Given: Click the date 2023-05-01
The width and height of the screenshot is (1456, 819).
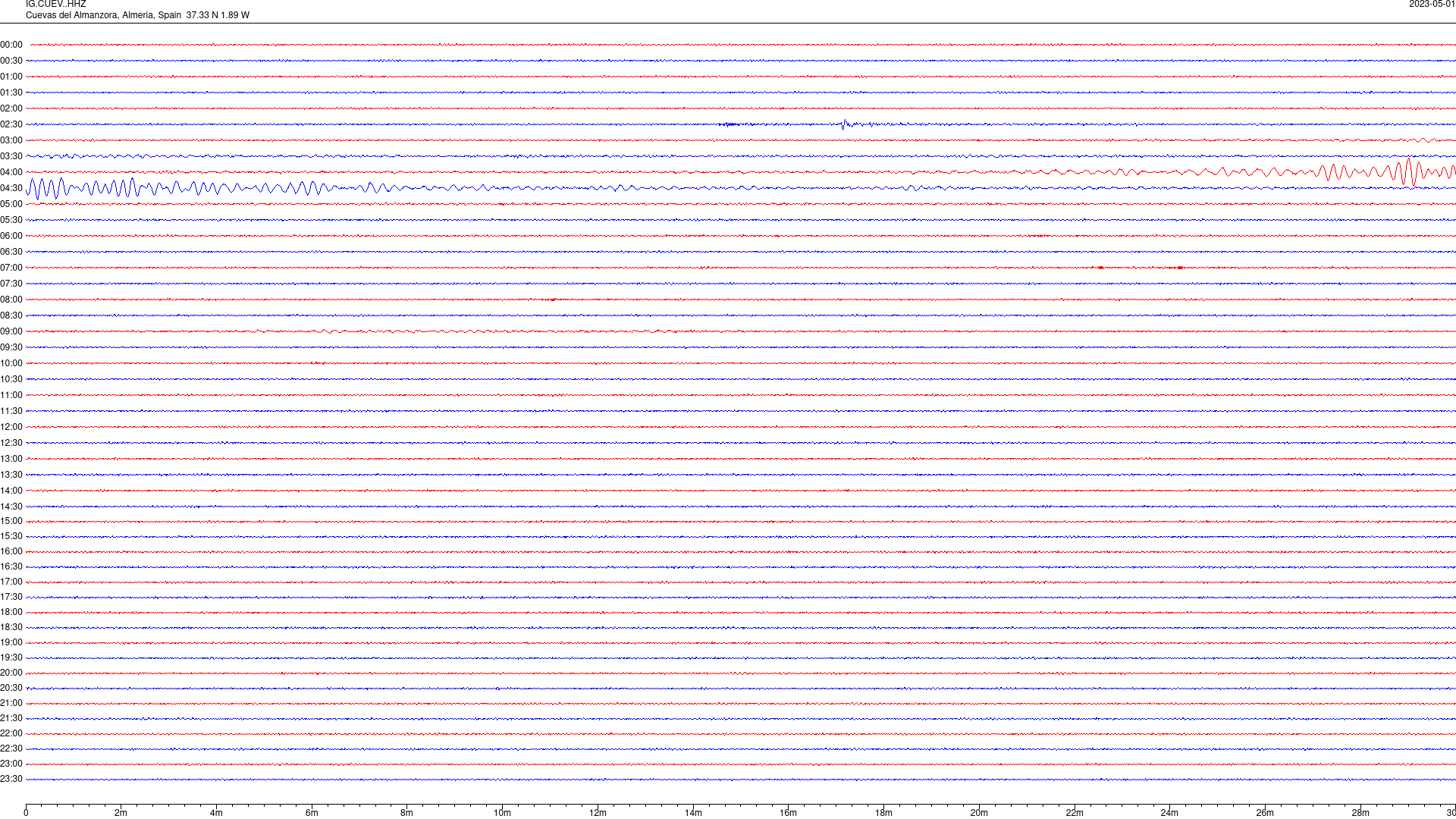Looking at the screenshot, I should pyautogui.click(x=1432, y=5).
